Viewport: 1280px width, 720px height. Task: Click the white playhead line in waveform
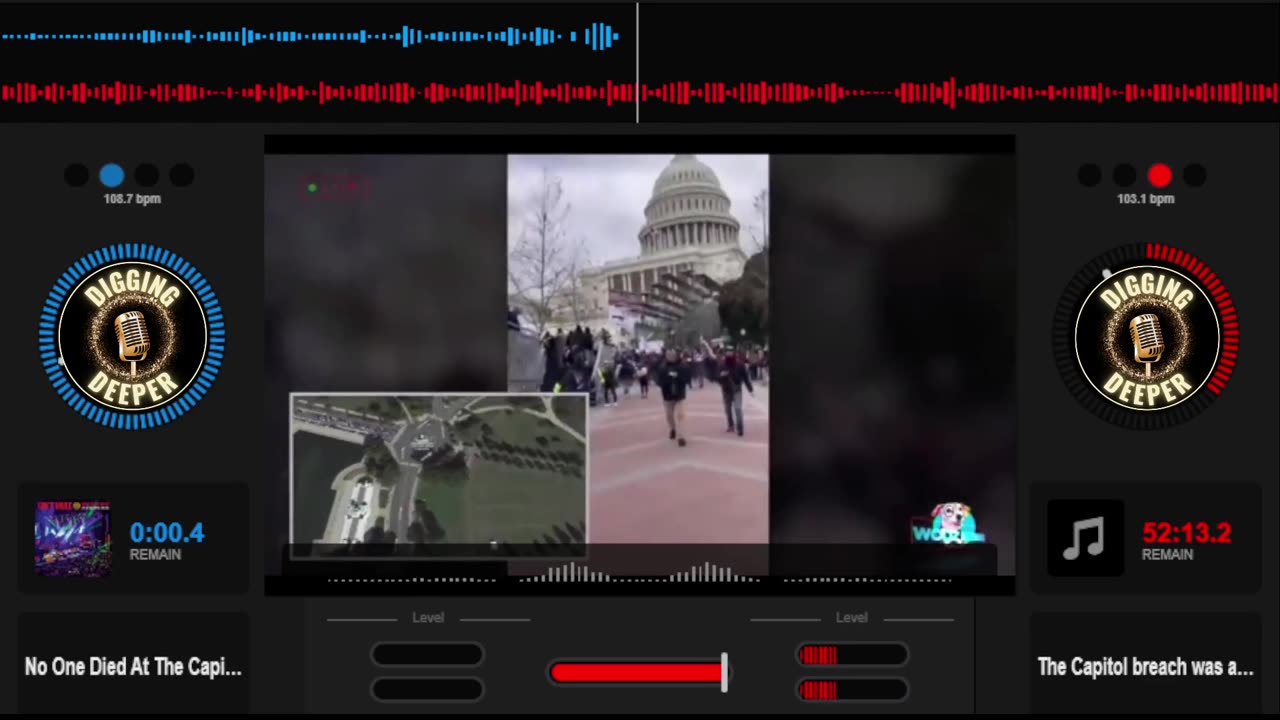coord(637,62)
